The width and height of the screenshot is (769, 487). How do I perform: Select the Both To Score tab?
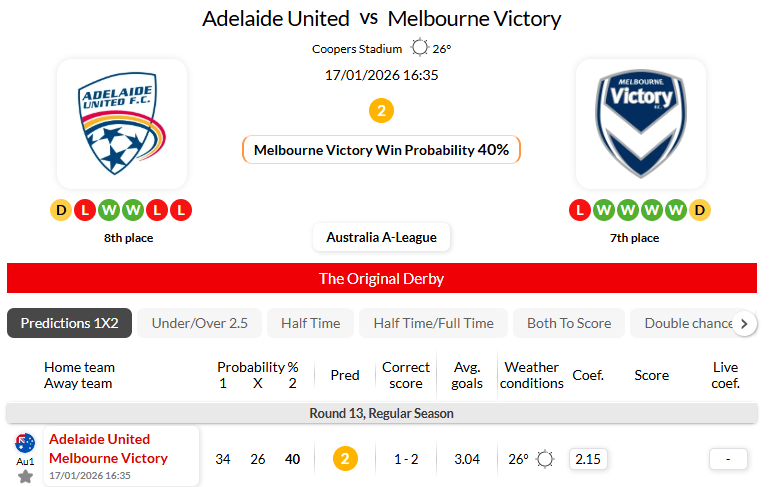click(x=569, y=323)
